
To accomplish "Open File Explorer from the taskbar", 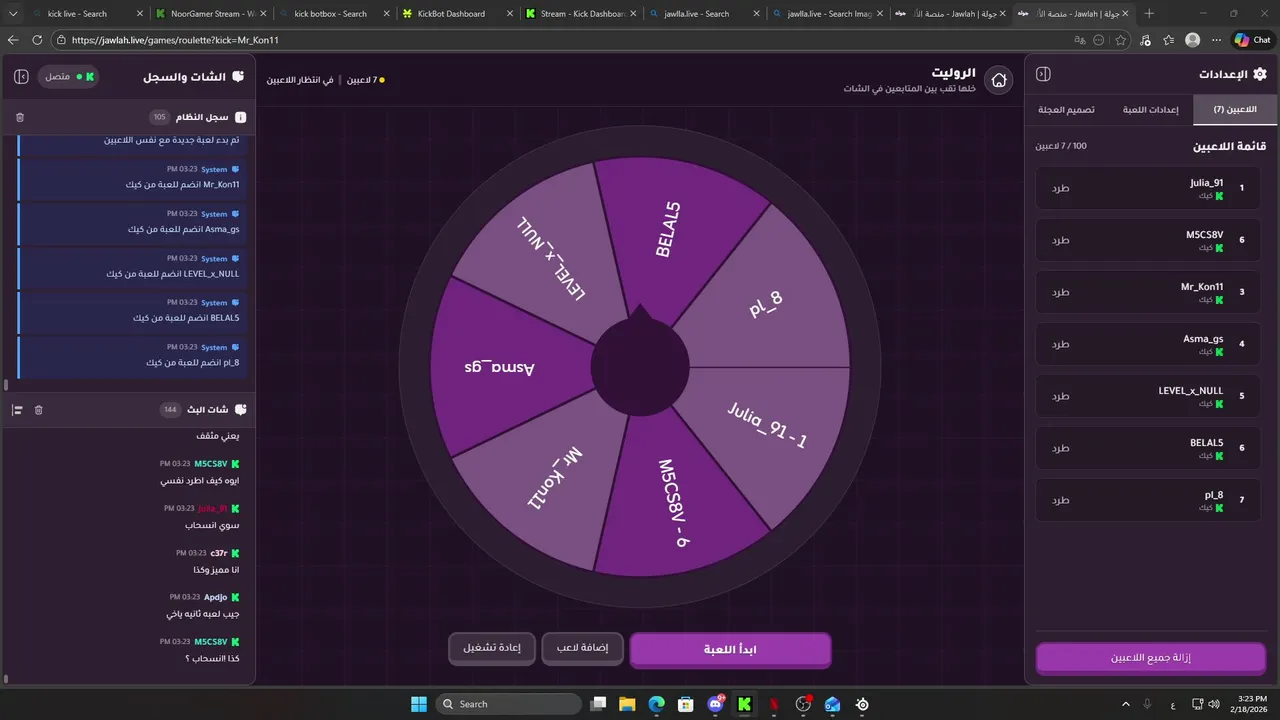I will pyautogui.click(x=627, y=704).
